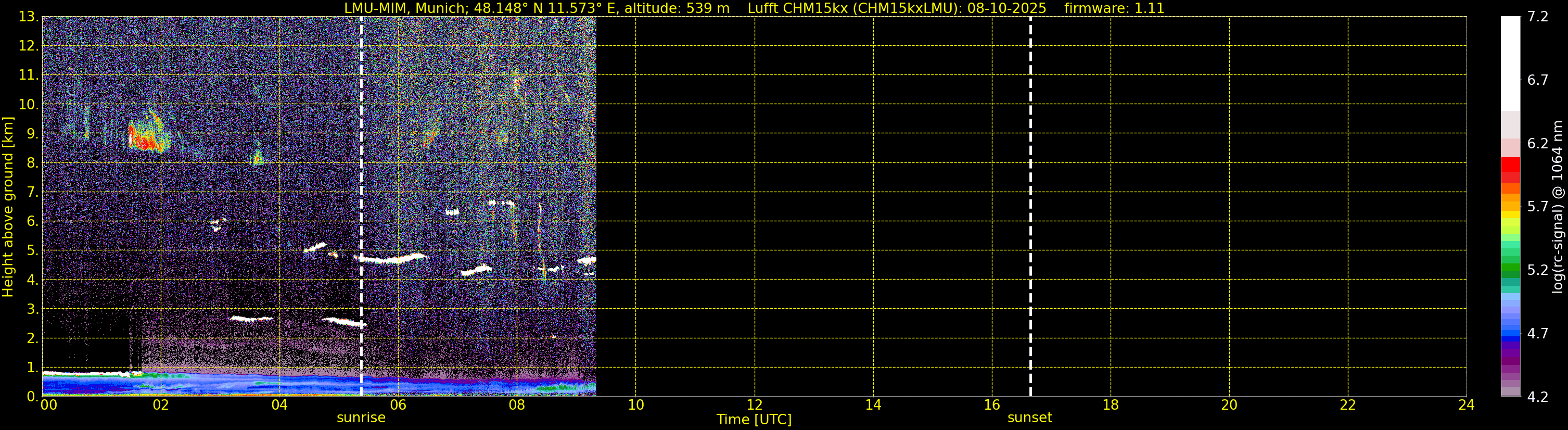Click the y-axis tick label '7.'

[33, 193]
